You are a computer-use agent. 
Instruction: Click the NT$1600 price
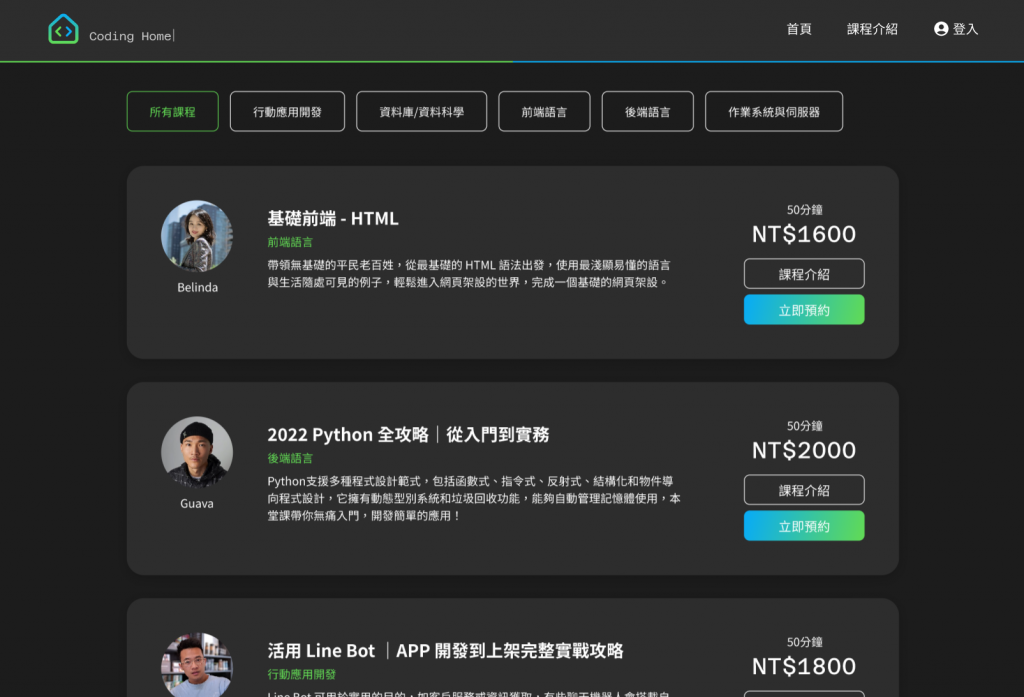tap(804, 235)
